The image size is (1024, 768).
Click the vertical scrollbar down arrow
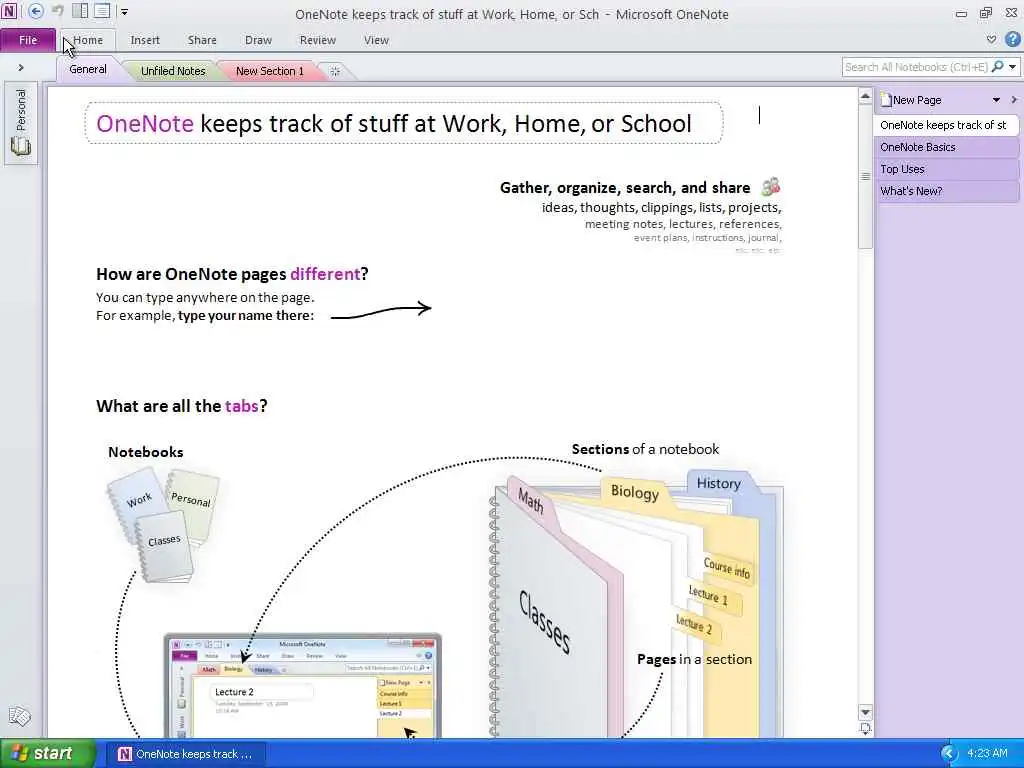click(865, 712)
